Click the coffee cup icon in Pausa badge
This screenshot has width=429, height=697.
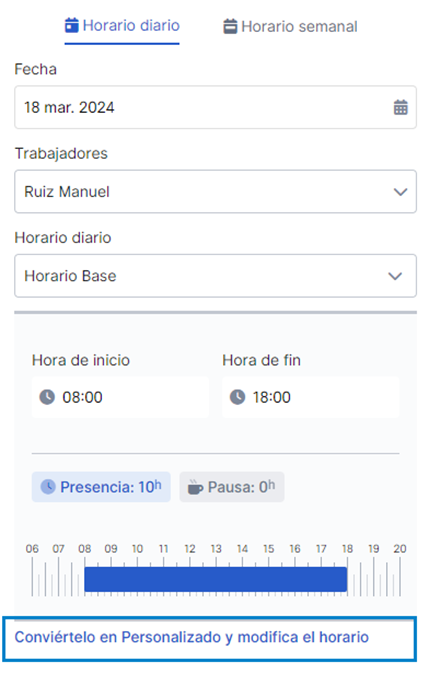[x=195, y=487]
